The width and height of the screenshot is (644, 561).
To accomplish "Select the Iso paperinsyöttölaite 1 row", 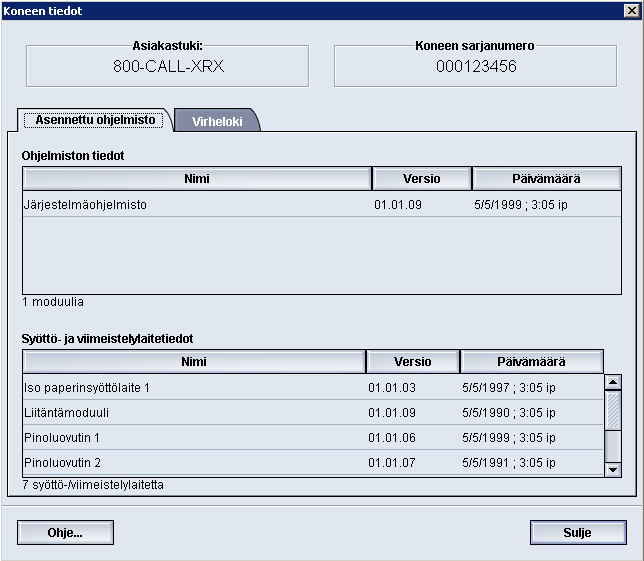I will (313, 387).
